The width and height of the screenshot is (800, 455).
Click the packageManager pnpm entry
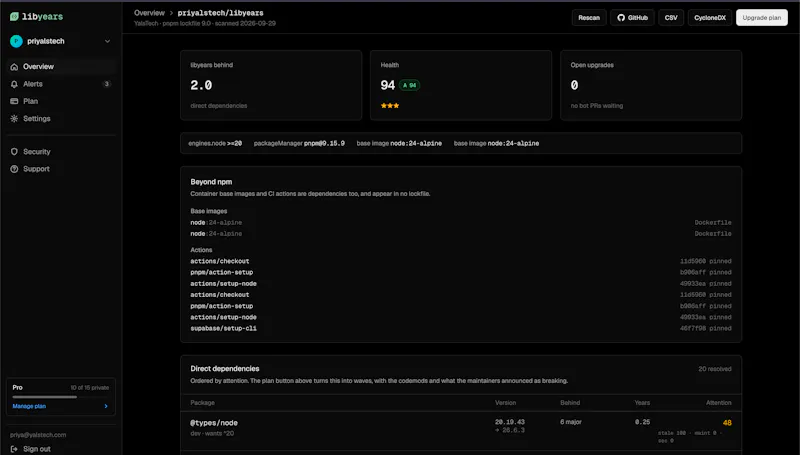point(299,143)
